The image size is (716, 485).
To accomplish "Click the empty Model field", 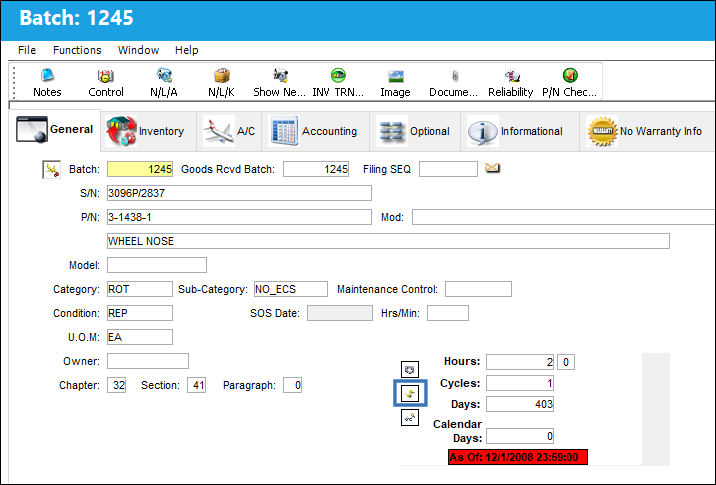I will coord(157,265).
